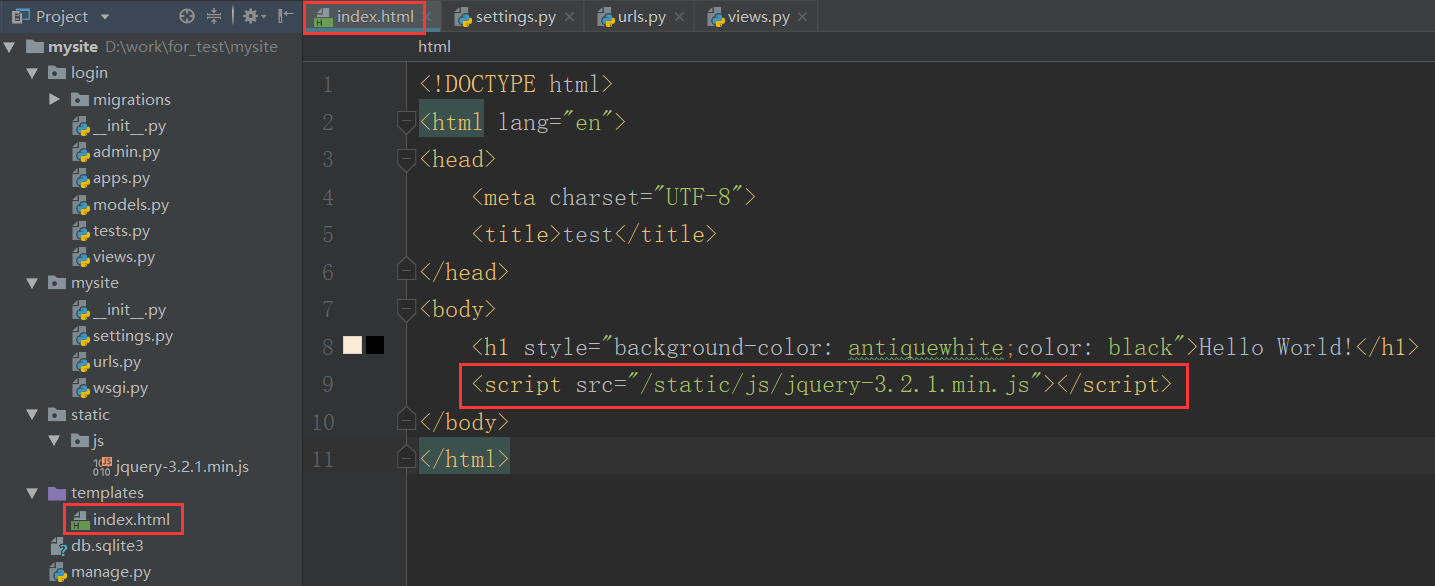Image resolution: width=1435 pixels, height=586 pixels.
Task: Toggle fold marker at closing html tag
Action: coord(406,459)
